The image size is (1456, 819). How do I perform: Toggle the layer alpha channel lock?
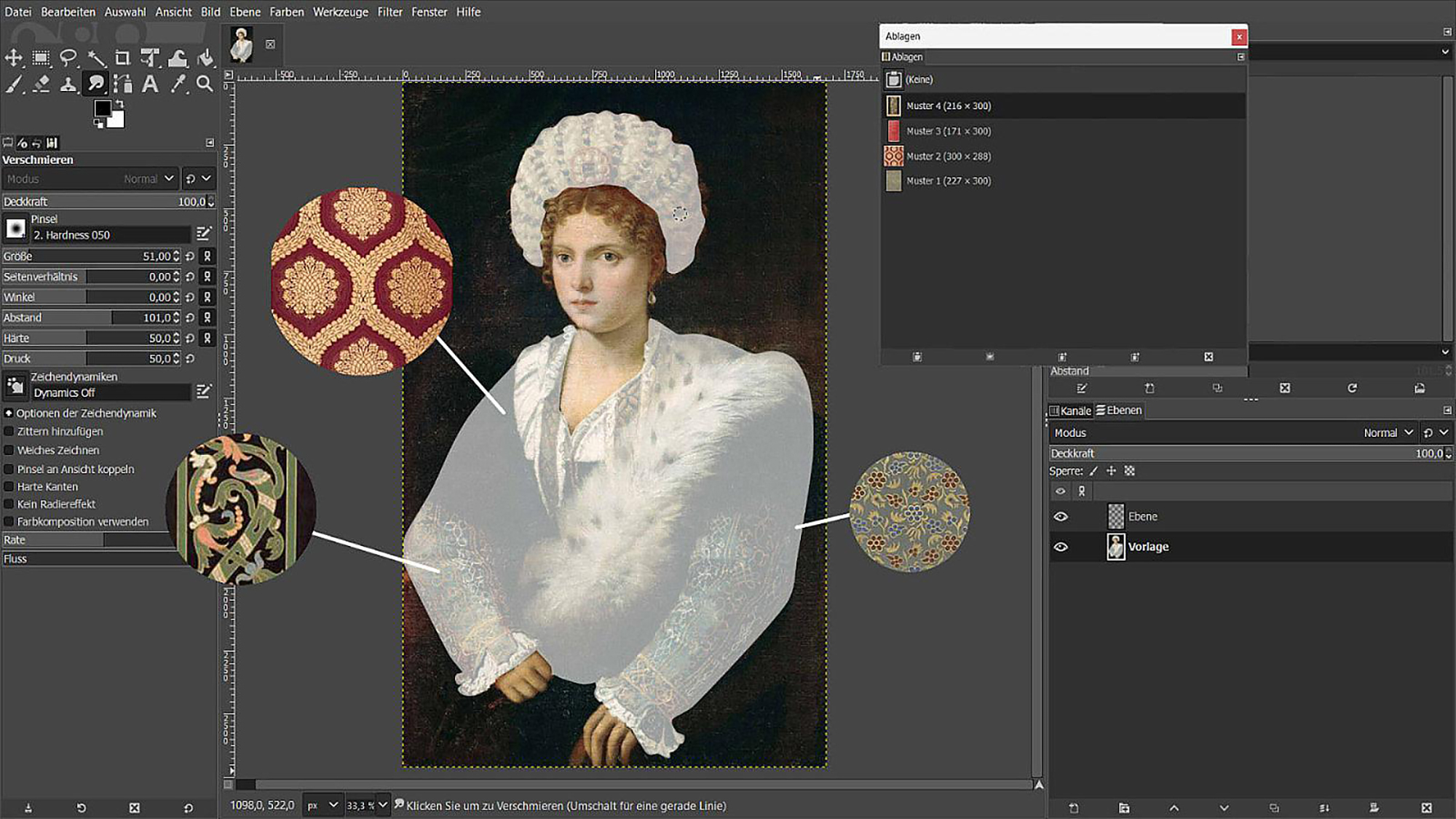[x=1130, y=471]
